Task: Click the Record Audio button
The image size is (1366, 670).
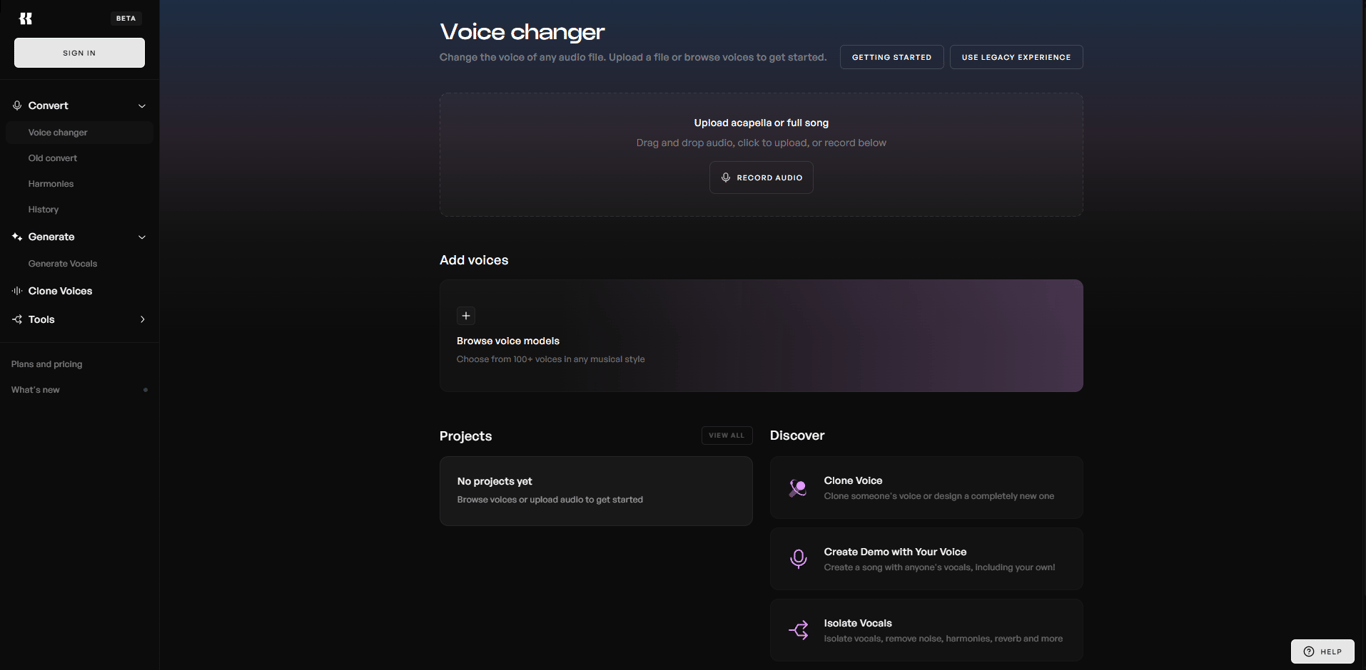Action: [761, 178]
